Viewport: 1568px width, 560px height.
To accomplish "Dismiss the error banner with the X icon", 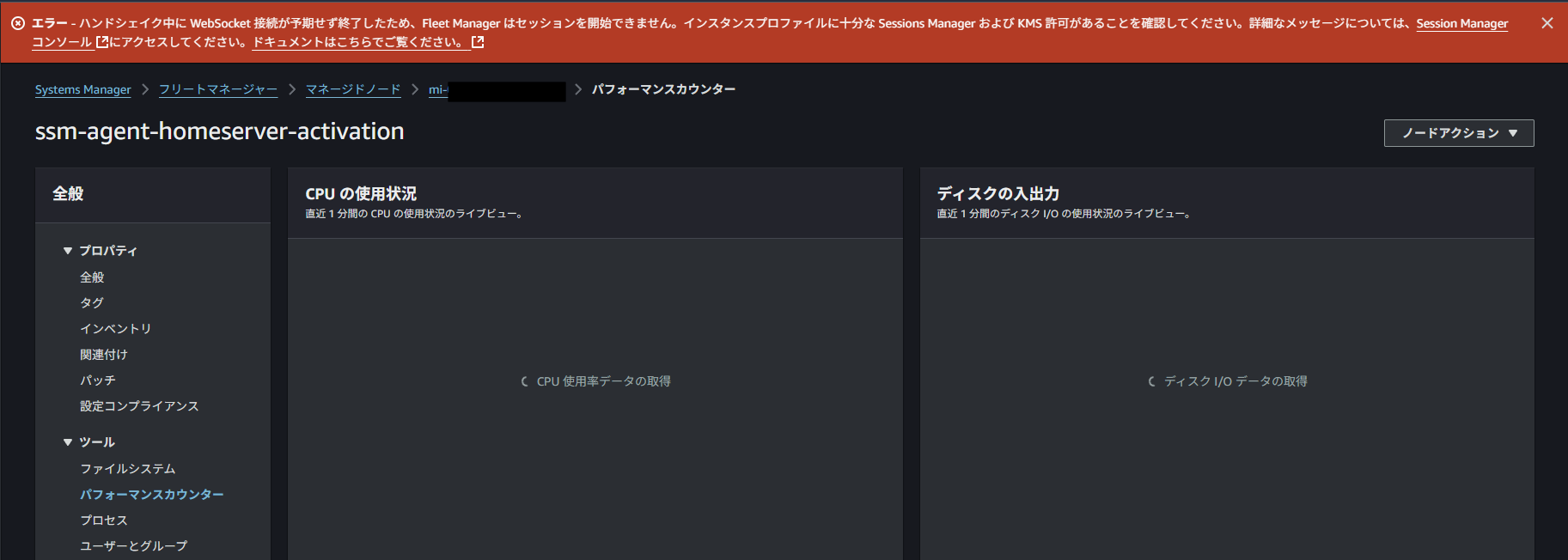I will [1547, 23].
